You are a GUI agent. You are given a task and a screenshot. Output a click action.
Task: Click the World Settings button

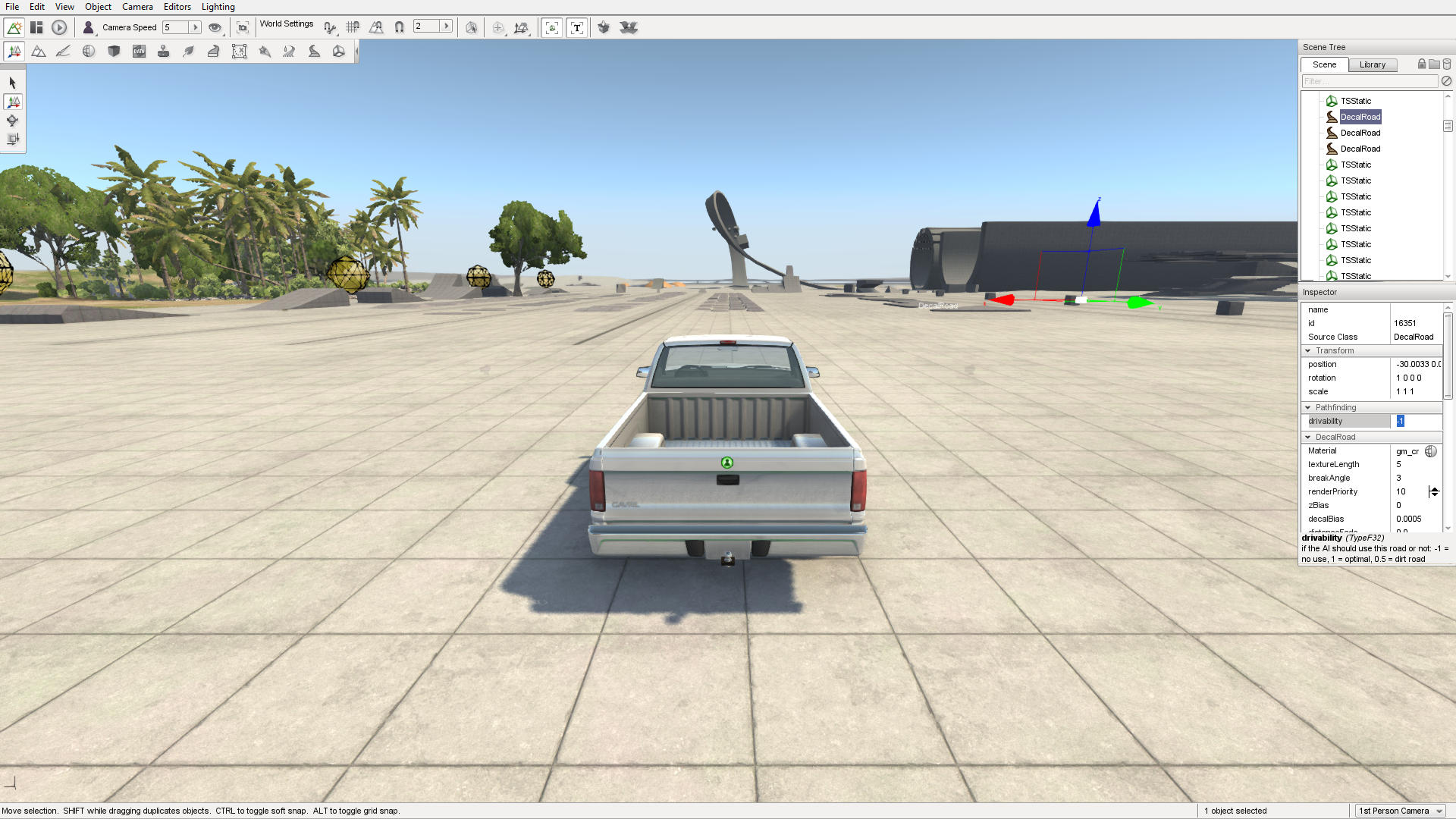pos(286,24)
